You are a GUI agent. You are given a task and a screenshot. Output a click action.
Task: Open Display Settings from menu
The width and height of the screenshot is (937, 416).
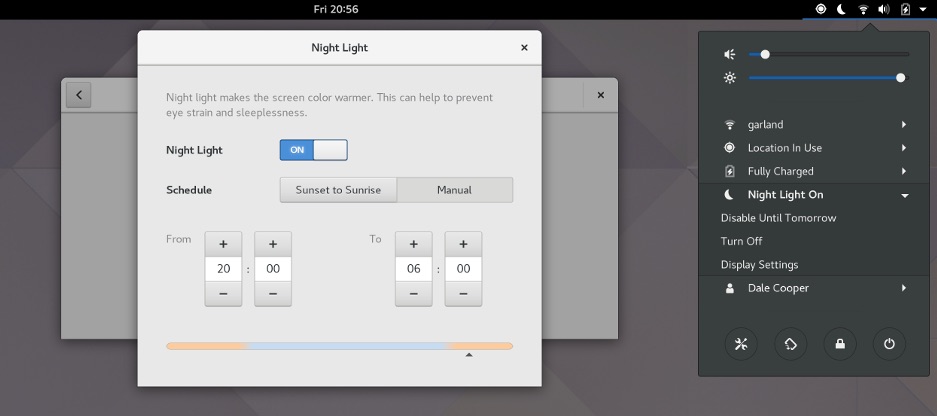pyautogui.click(x=759, y=265)
